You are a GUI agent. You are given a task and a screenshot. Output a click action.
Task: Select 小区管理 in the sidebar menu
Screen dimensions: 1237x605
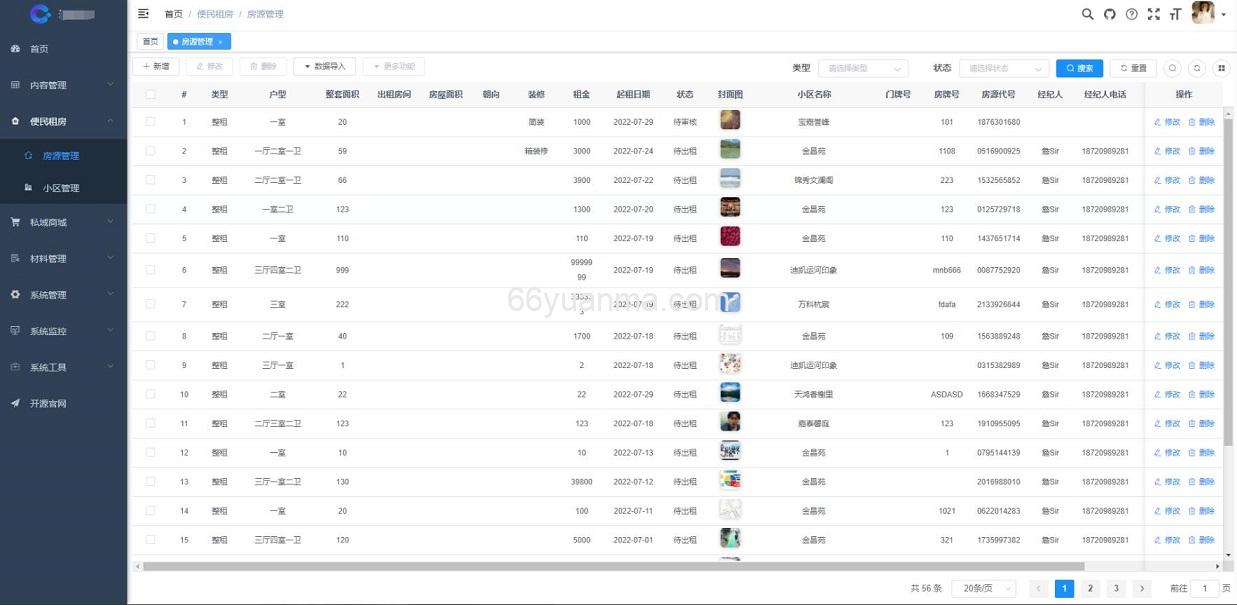[x=63, y=186]
